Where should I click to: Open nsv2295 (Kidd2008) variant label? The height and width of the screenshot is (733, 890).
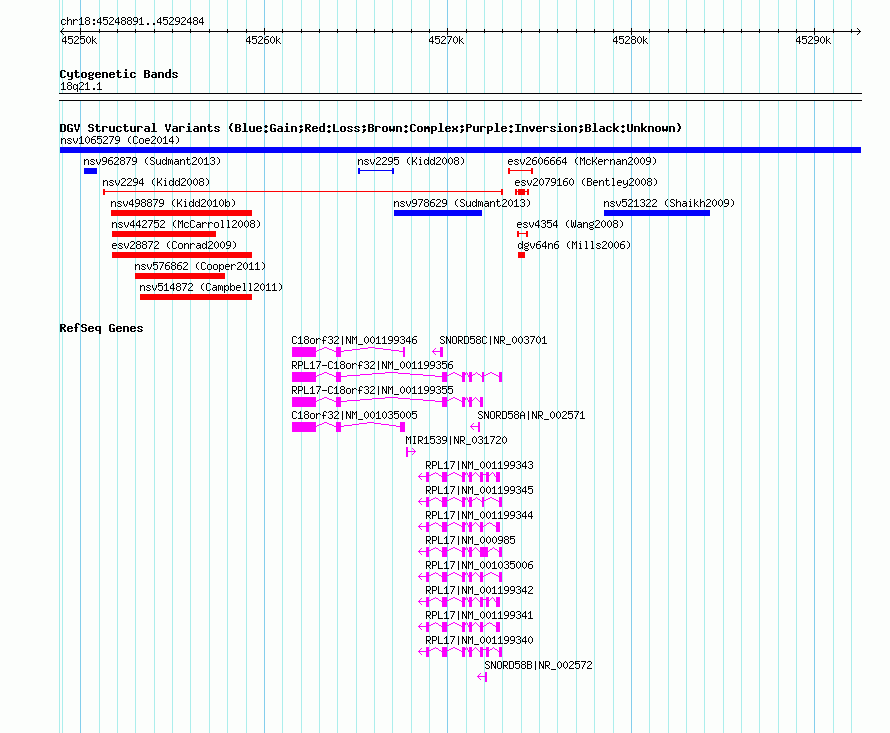click(411, 161)
